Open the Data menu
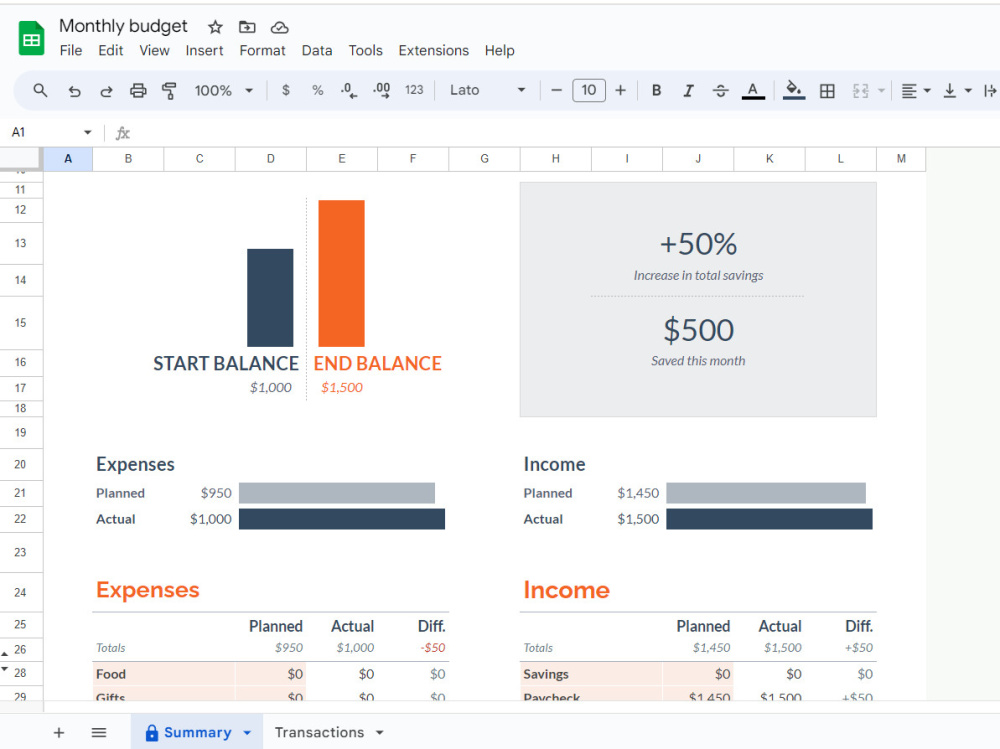1000x749 pixels. click(x=316, y=50)
